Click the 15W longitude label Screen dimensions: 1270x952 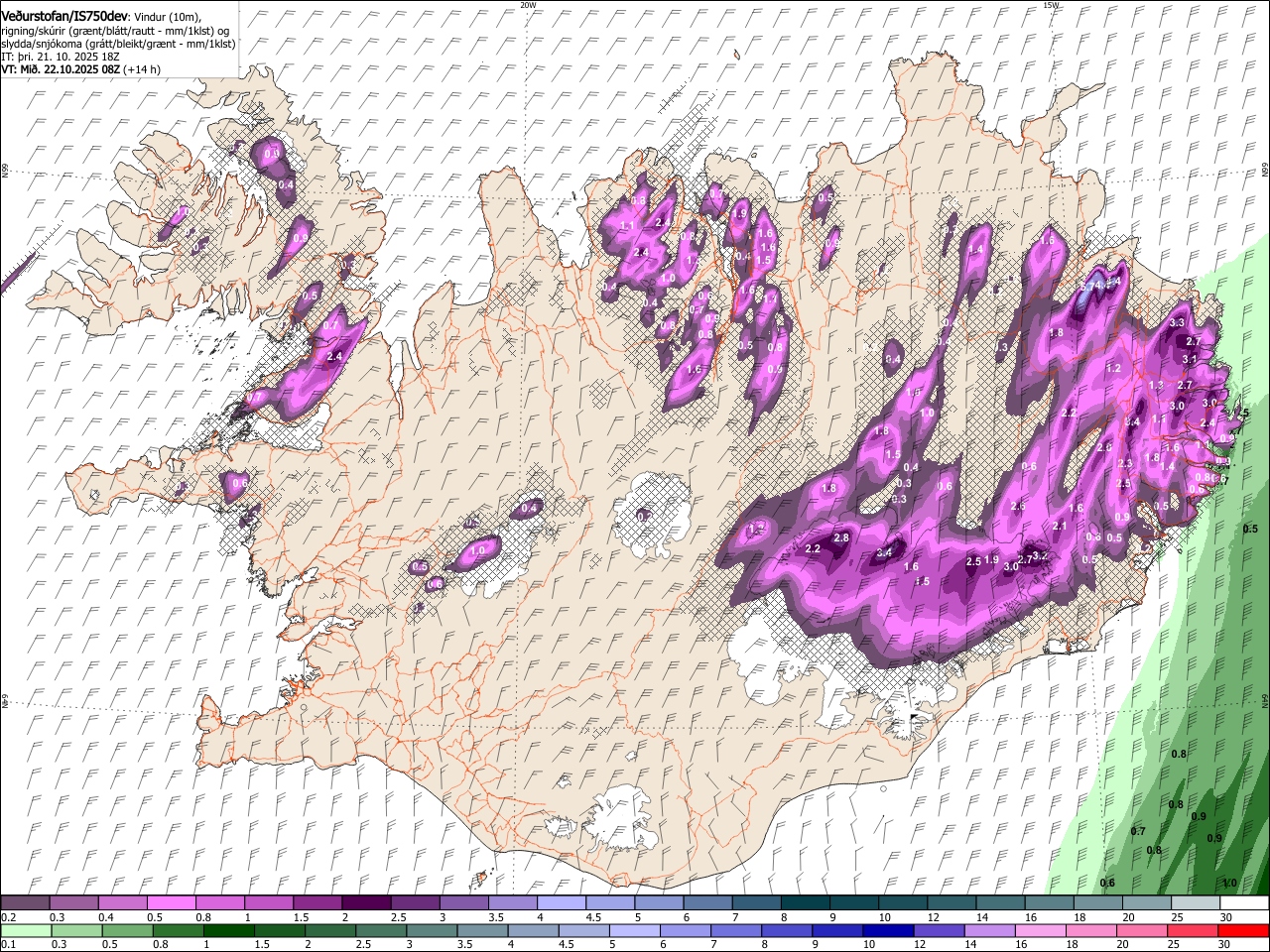tap(1052, 5)
